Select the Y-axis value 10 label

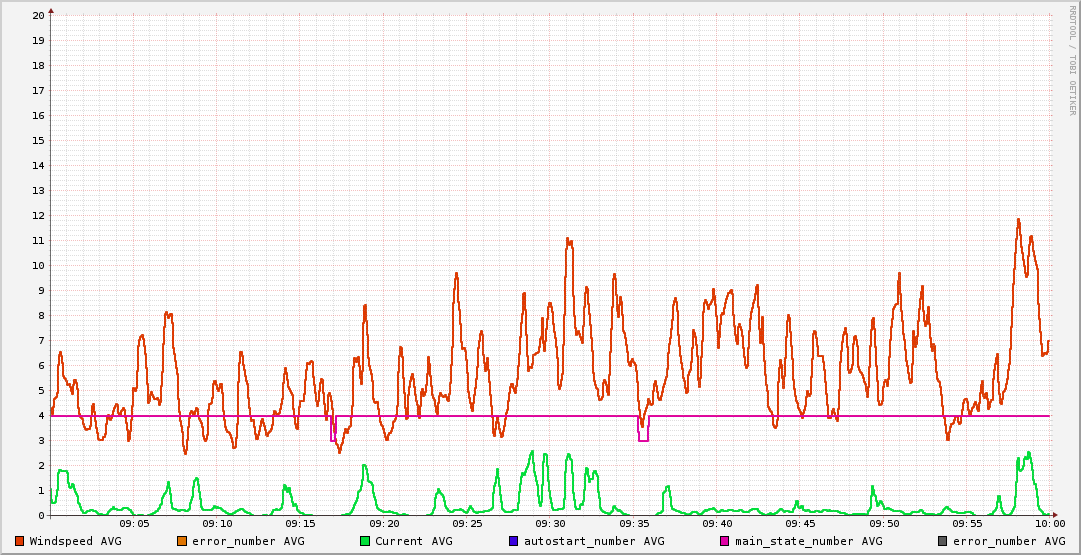[x=38, y=265]
